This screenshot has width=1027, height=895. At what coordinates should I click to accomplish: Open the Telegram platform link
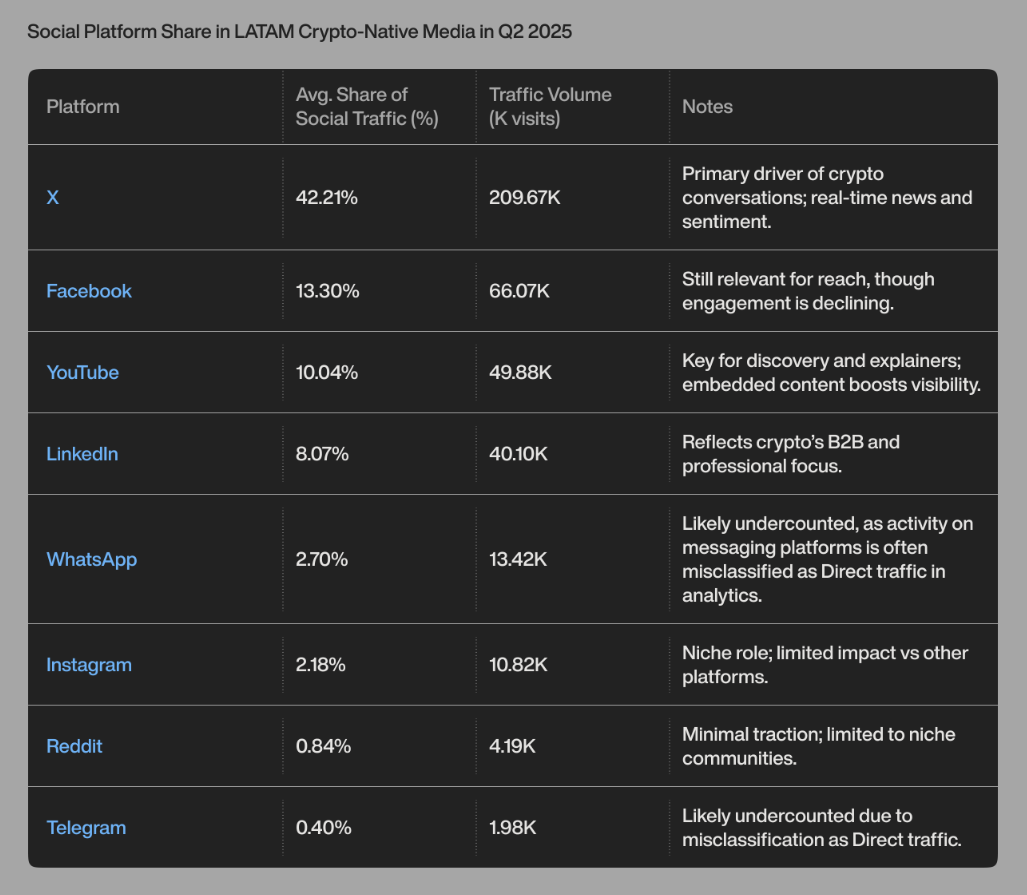coord(86,828)
